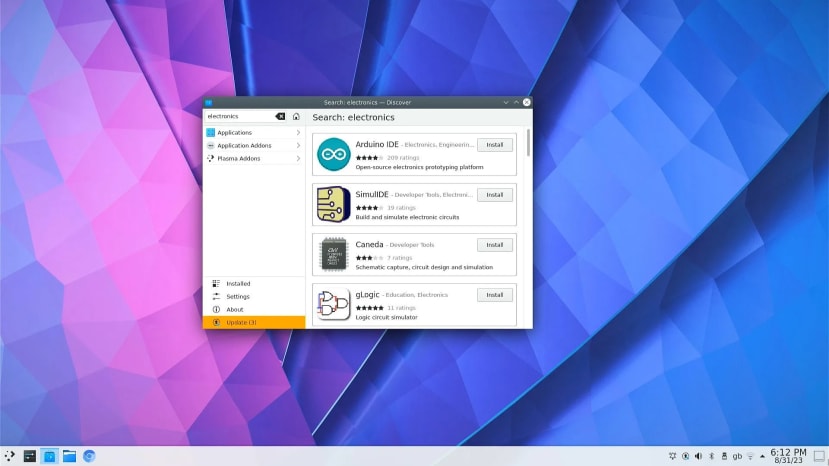Image resolution: width=829 pixels, height=466 pixels.
Task: Click the 'Logic circuit simulator' description
Action: [x=386, y=317]
